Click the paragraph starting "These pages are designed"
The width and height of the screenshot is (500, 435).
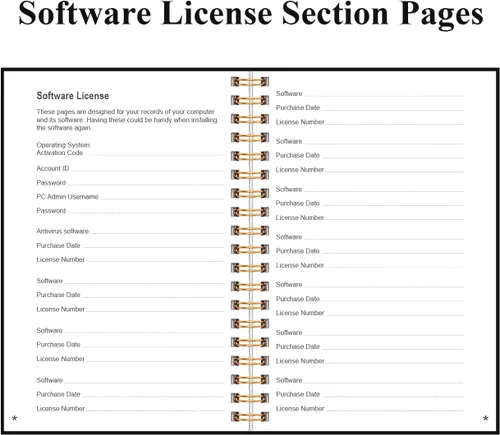[x=127, y=120]
